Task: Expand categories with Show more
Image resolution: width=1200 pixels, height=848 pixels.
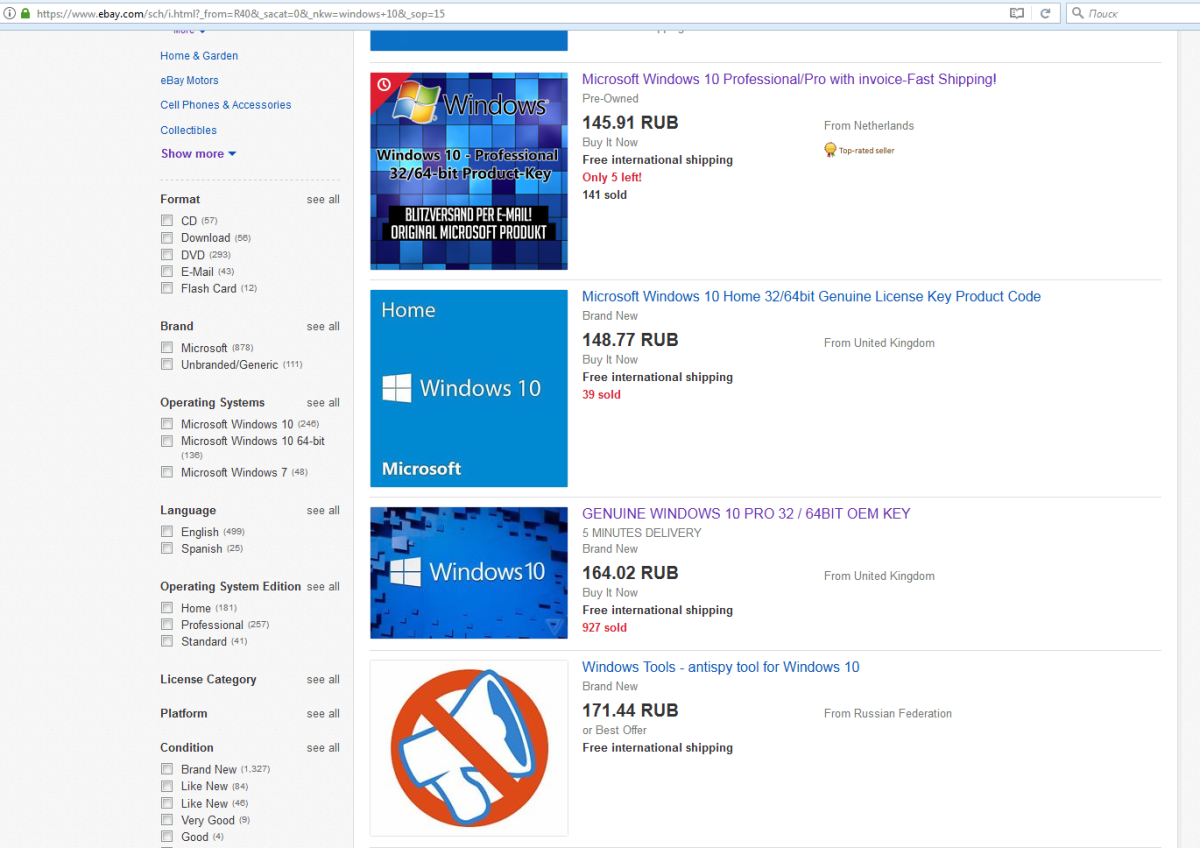Action: (x=198, y=154)
